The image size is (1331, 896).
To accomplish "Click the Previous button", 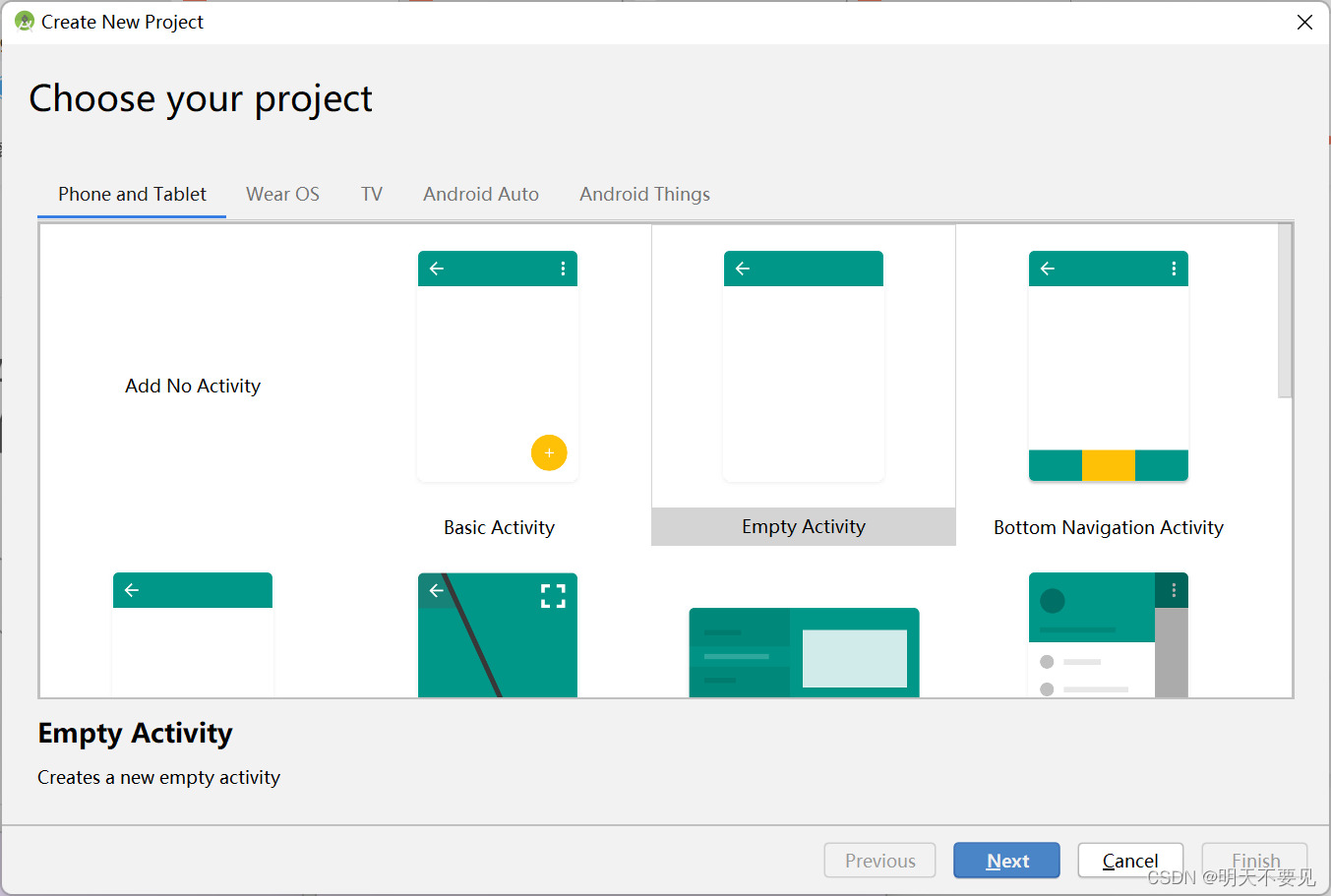I will point(879,861).
